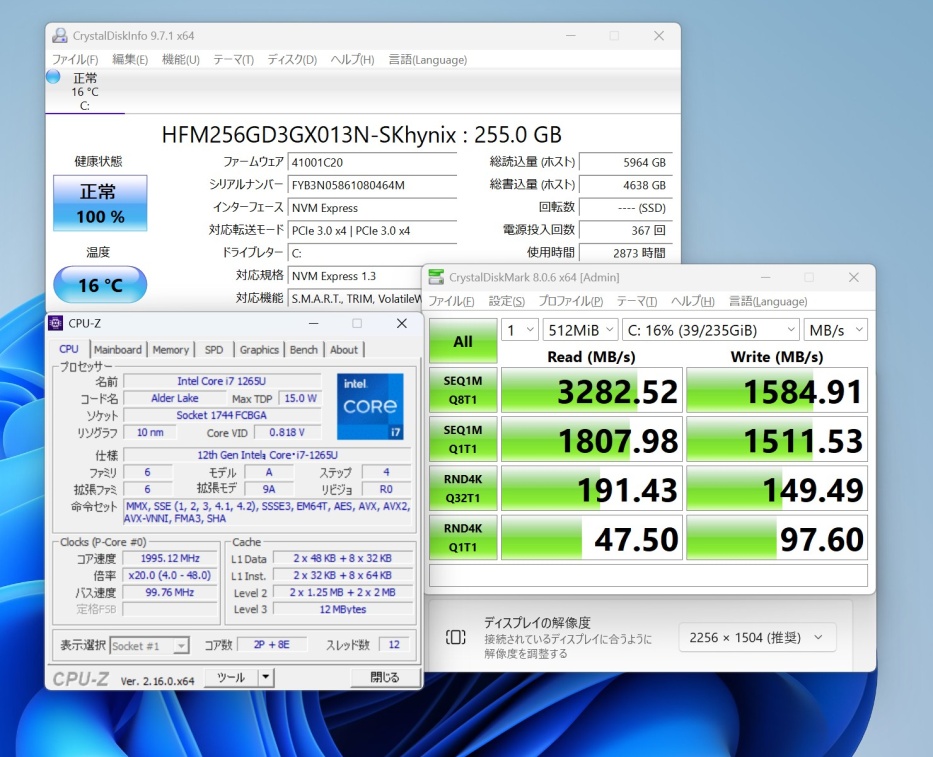Click the CPU-Z title bar icon
This screenshot has height=757, width=933.
(x=56, y=323)
